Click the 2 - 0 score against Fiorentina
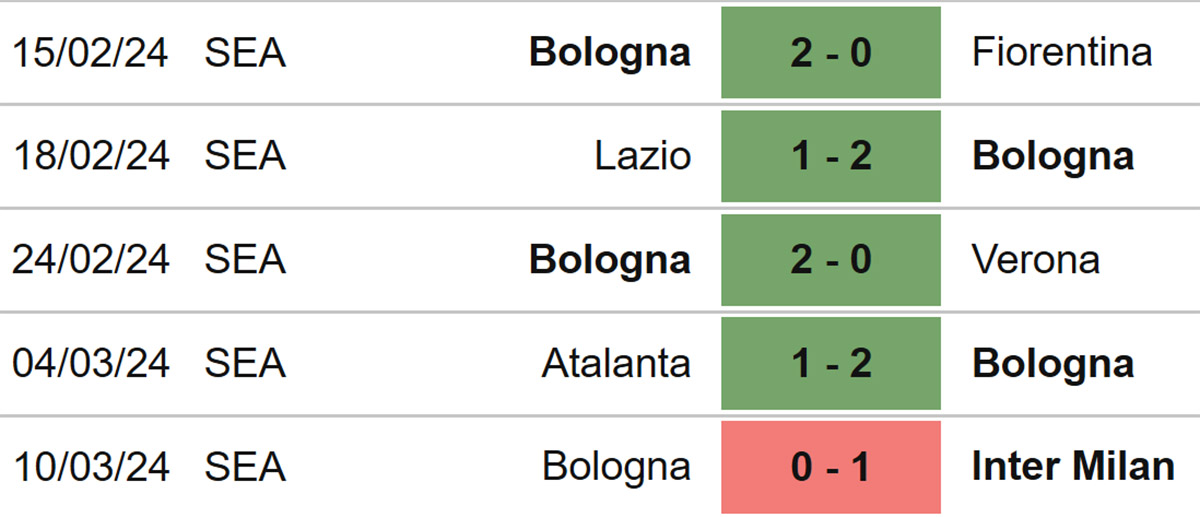This screenshot has width=1200, height=517. click(x=831, y=52)
